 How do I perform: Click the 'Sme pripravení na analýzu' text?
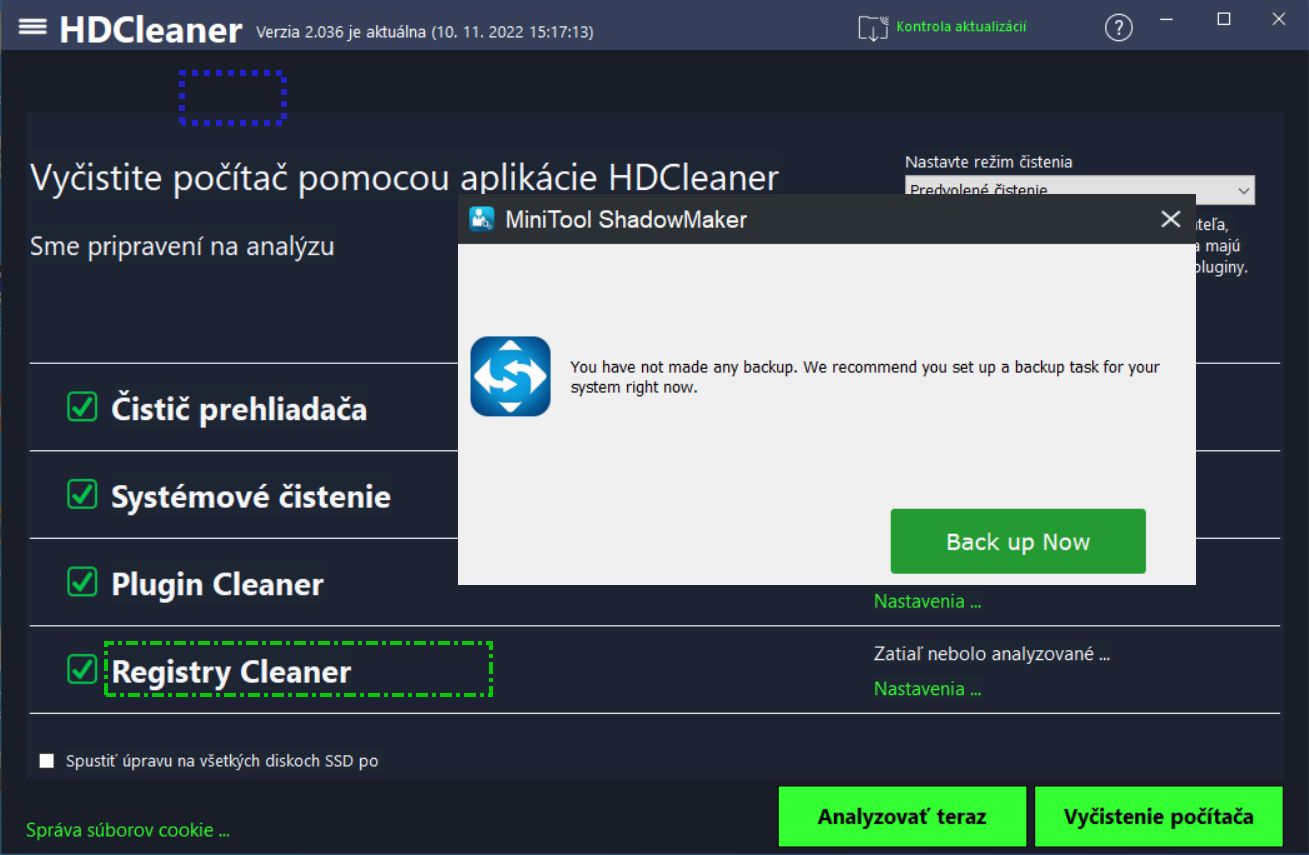click(182, 246)
